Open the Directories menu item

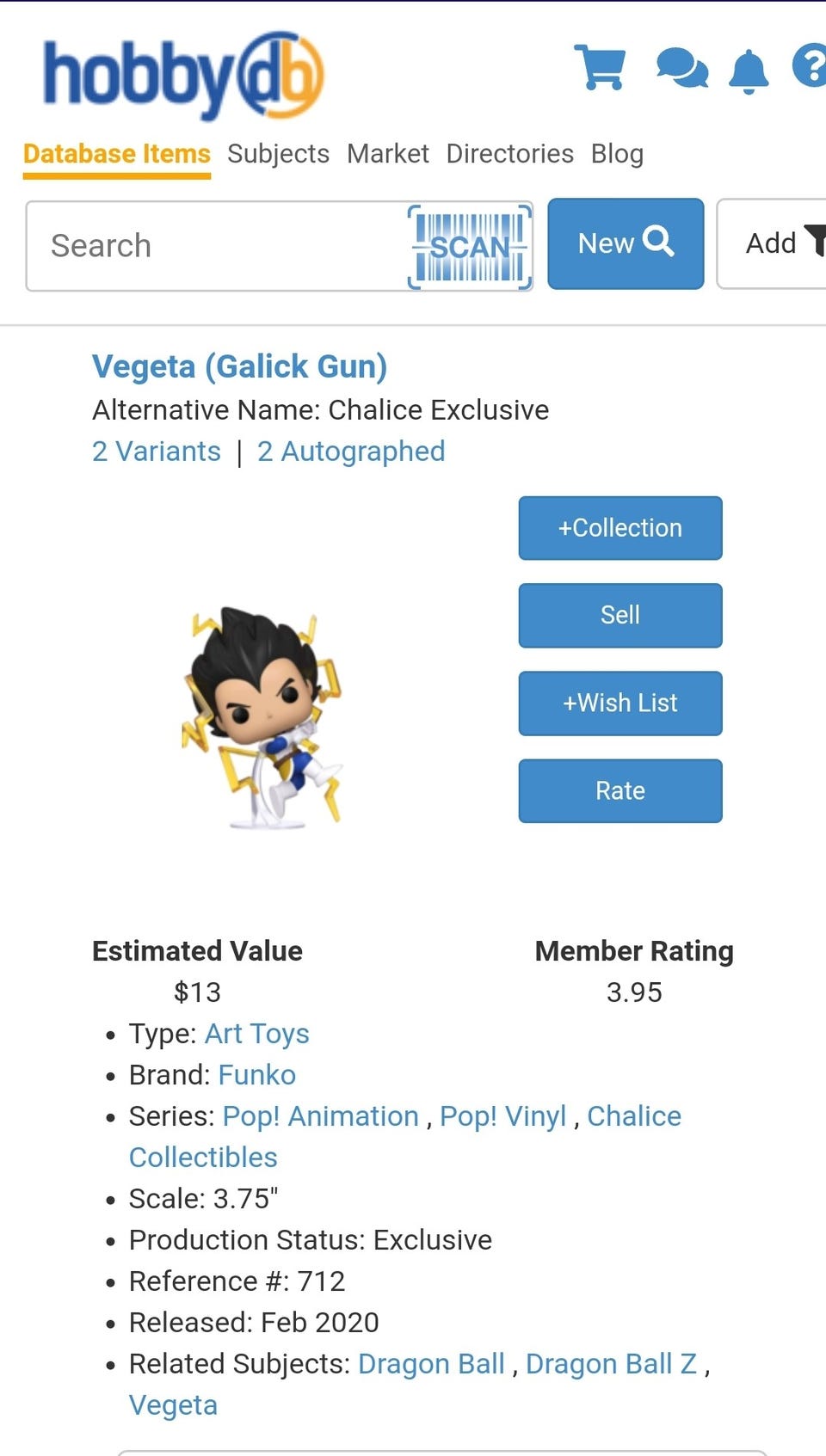pos(509,154)
